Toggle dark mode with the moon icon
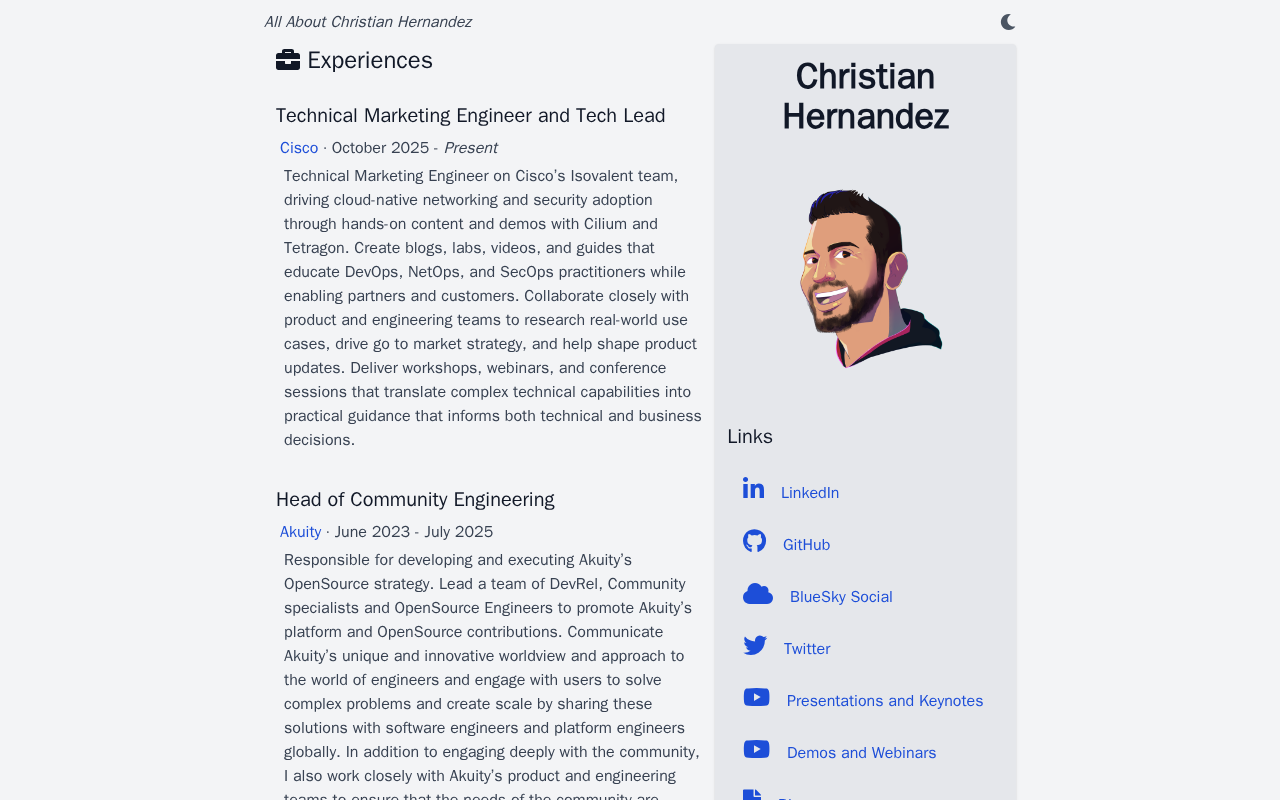The image size is (1280, 800). coord(1008,22)
